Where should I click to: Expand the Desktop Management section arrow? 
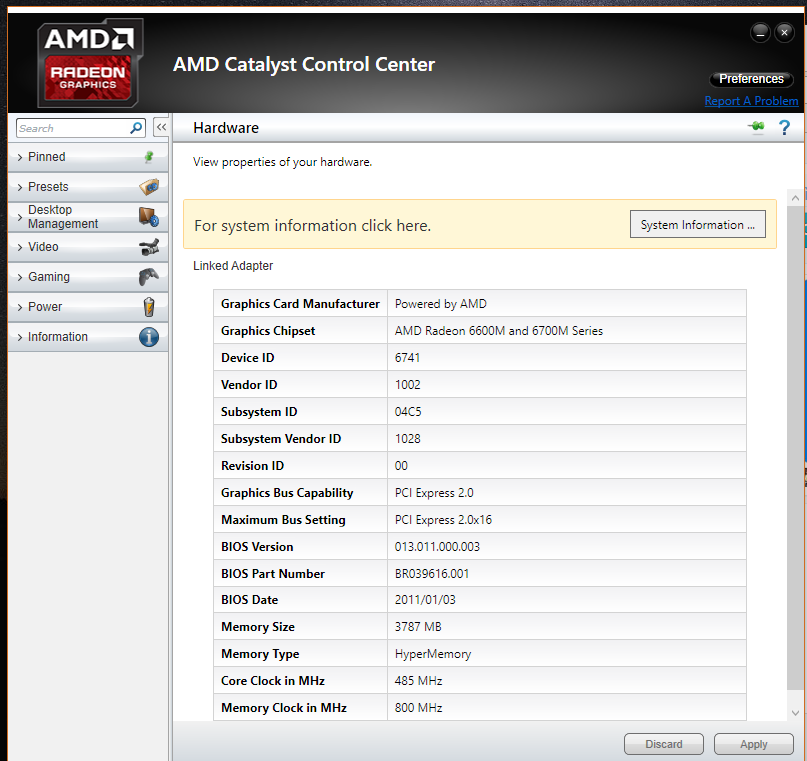(20, 218)
